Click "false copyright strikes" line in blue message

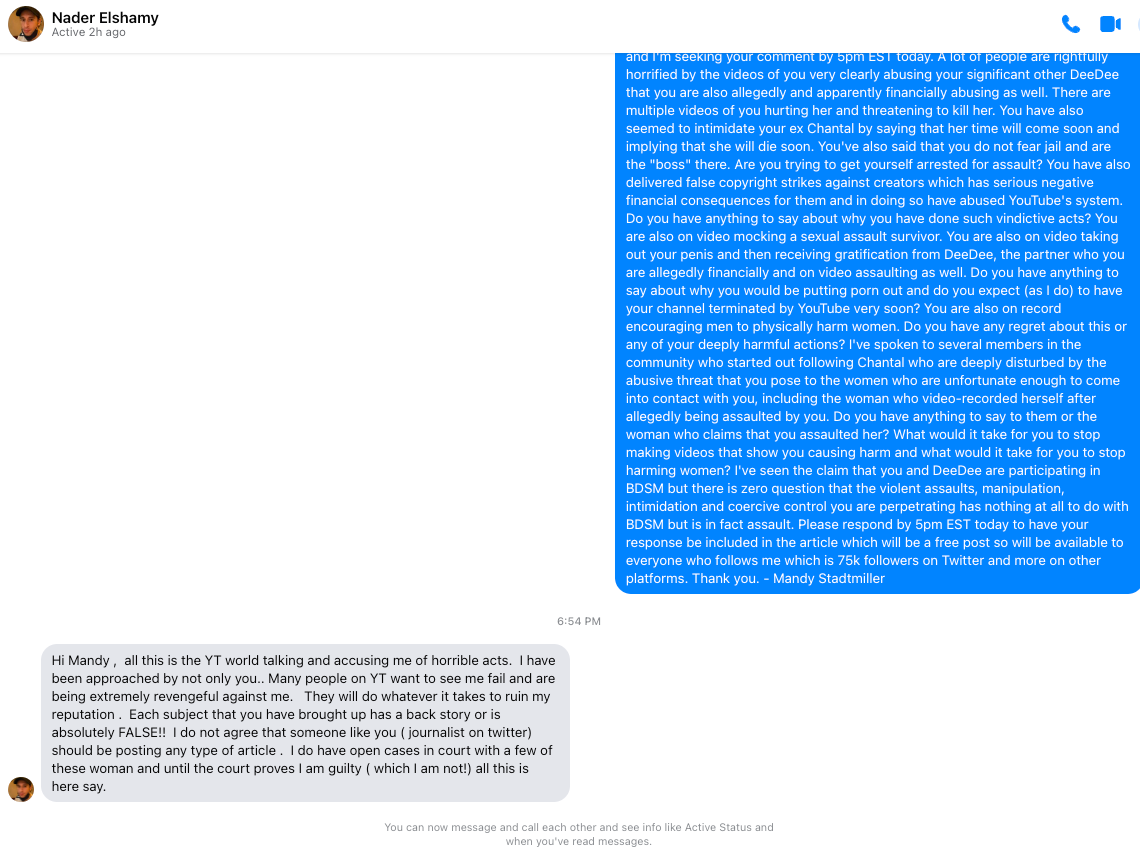[x=859, y=182]
